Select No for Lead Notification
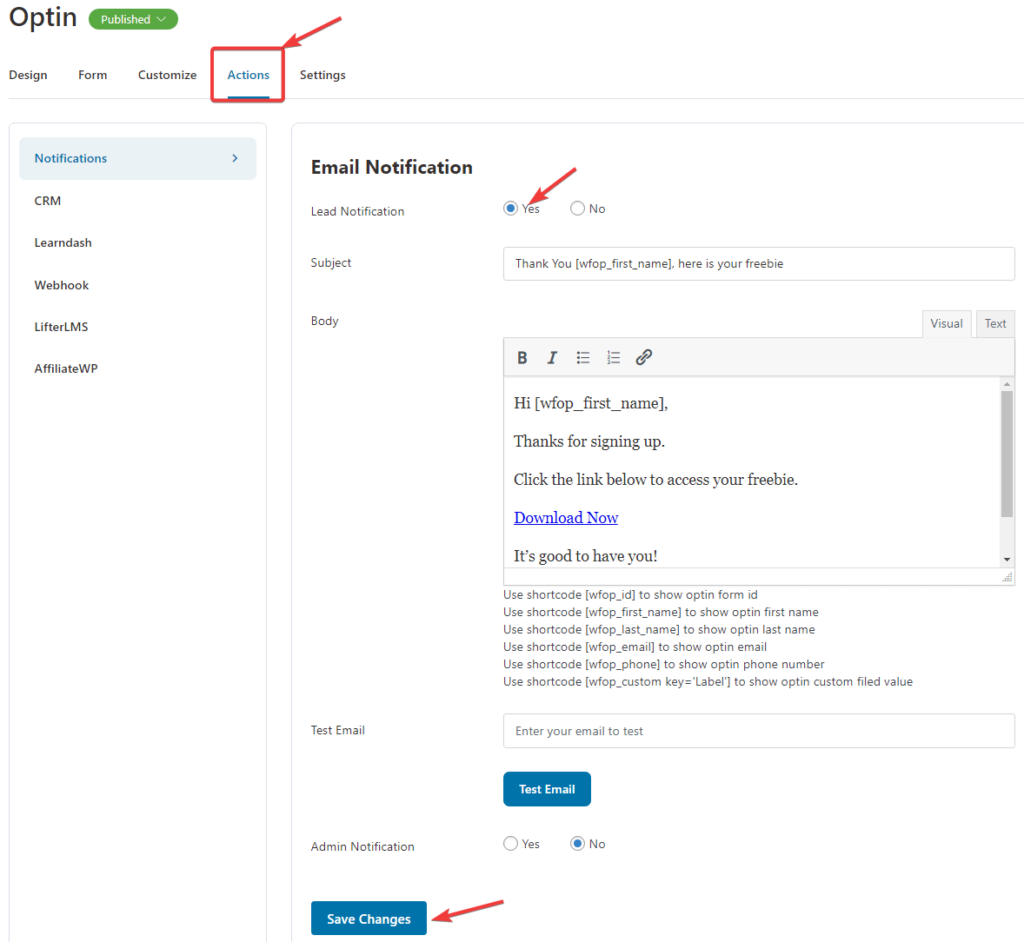Screen dimensions: 1024x942 (x=577, y=208)
